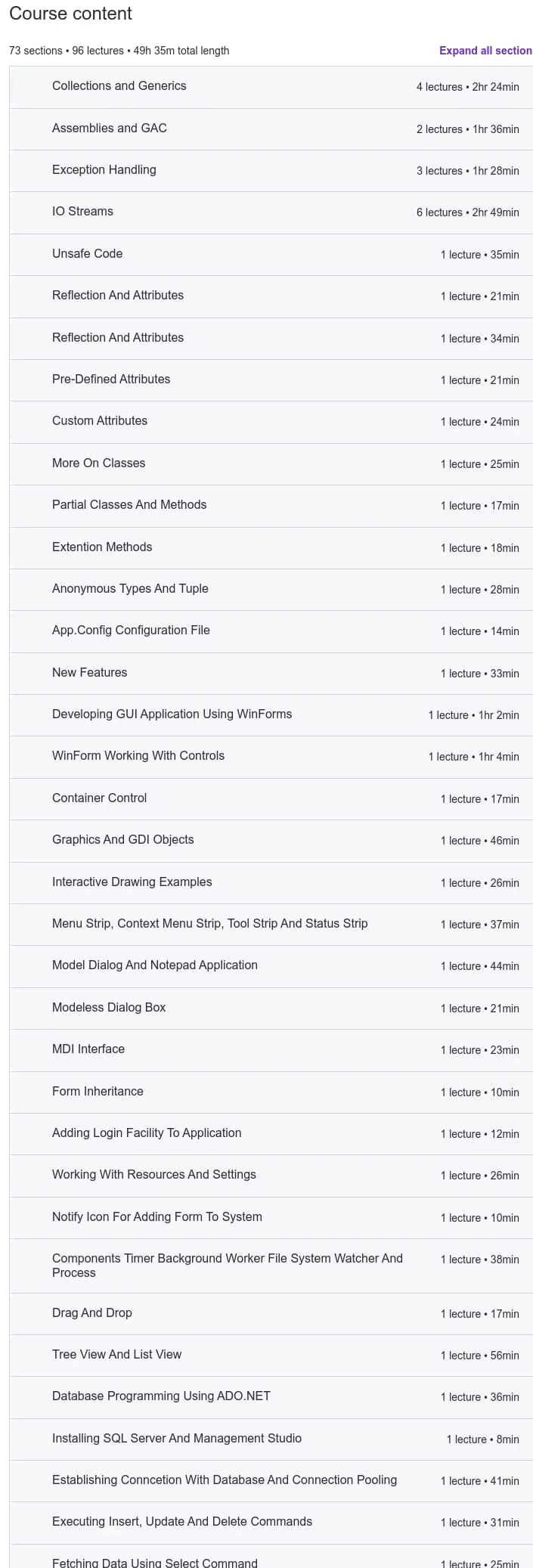Expand the IO Streams section

271,212
